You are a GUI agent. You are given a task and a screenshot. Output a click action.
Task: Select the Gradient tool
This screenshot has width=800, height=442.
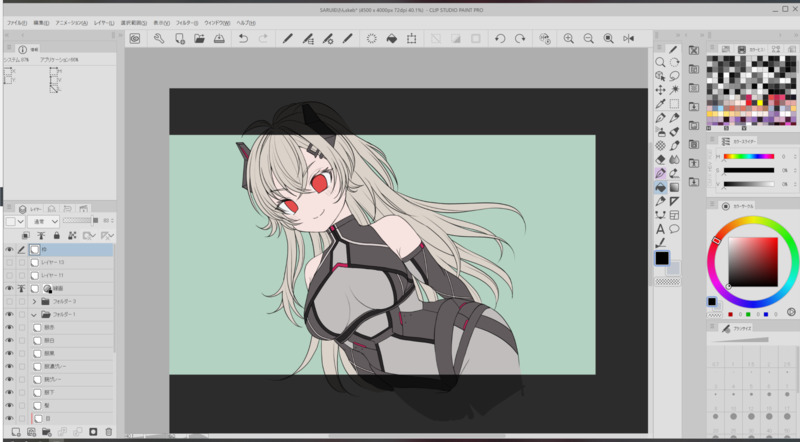click(x=674, y=187)
